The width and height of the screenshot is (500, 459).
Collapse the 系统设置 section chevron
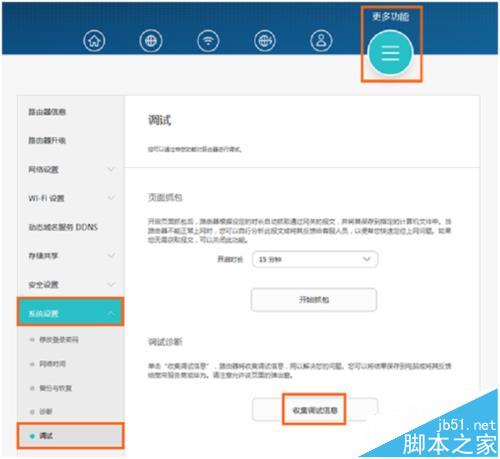click(111, 313)
